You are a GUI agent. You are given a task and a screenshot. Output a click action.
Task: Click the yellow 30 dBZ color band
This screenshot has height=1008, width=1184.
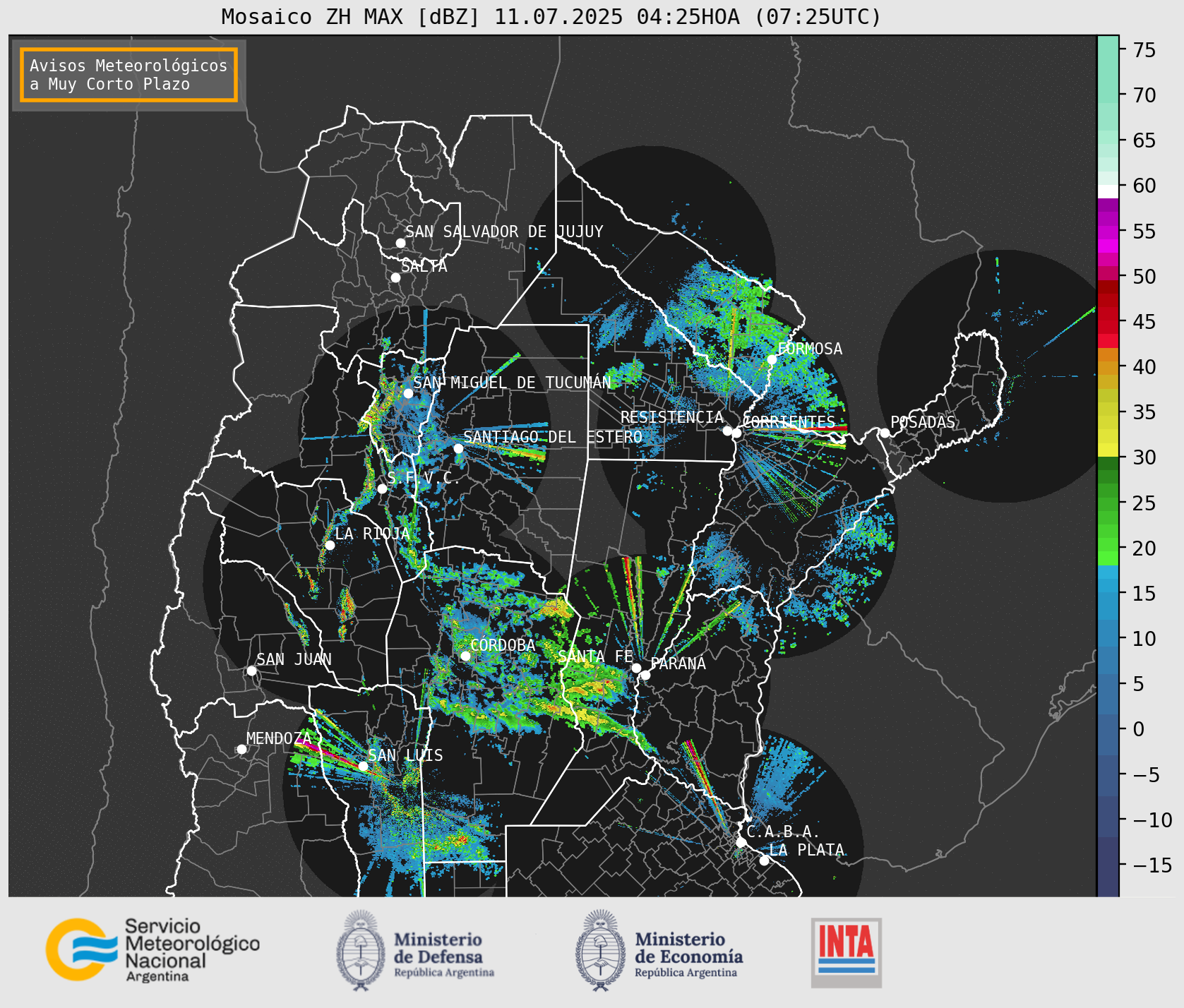pyautogui.click(x=1108, y=450)
